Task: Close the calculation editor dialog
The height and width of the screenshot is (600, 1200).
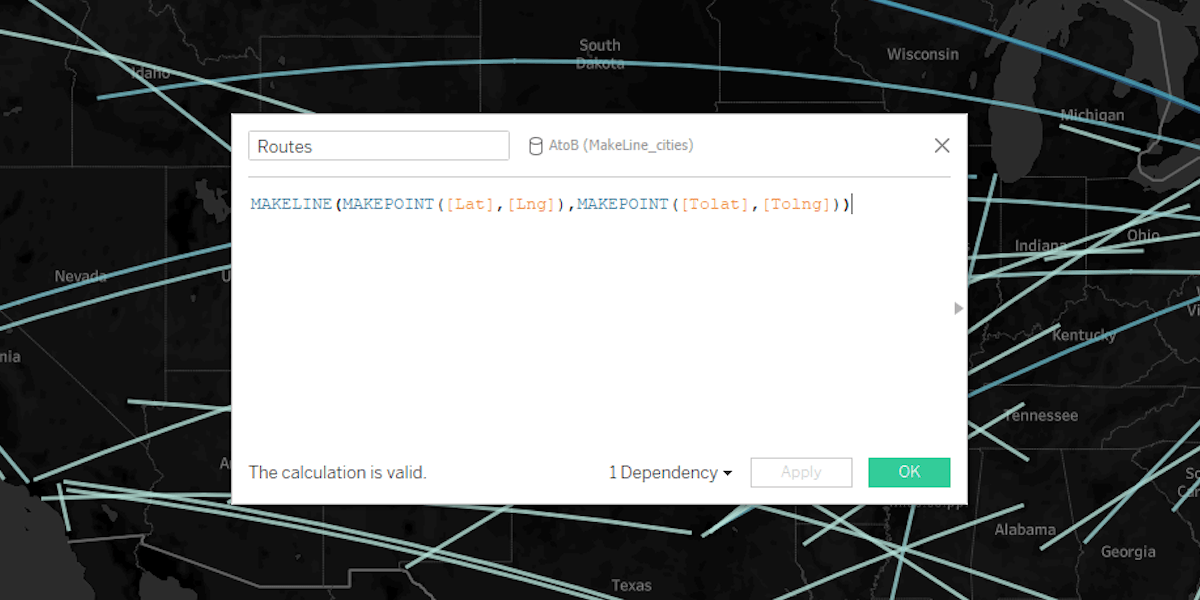Action: tap(941, 146)
